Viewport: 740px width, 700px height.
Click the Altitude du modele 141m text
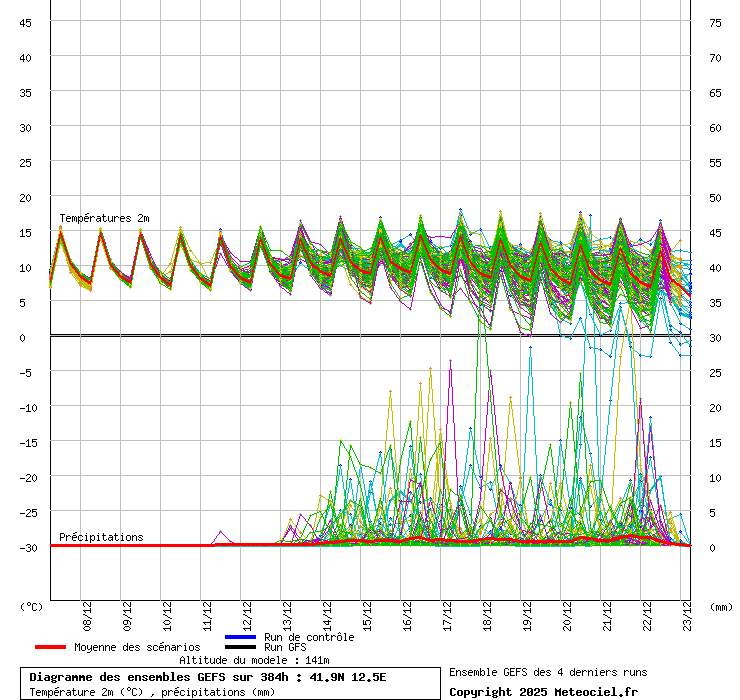pos(254,660)
